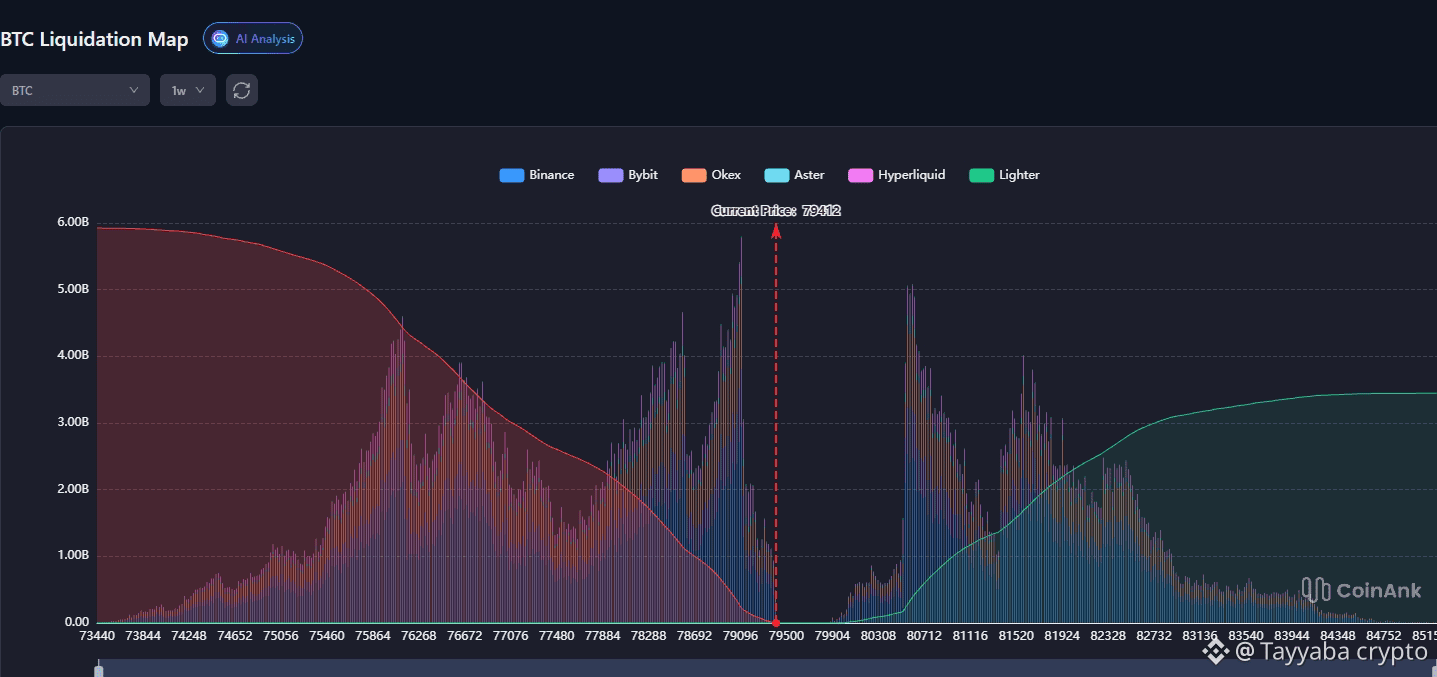Toggle Hyperliquid legend entry

tap(896, 175)
